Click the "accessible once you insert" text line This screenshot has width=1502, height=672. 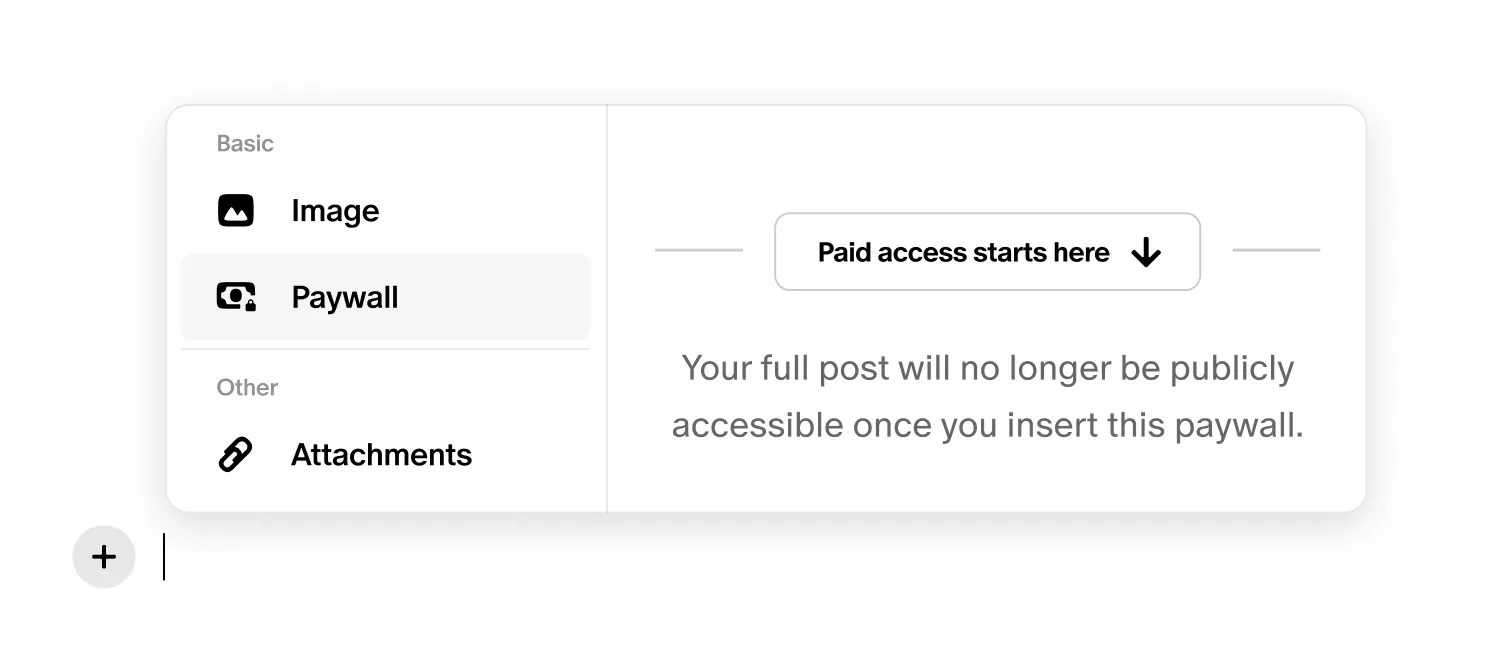(x=987, y=426)
